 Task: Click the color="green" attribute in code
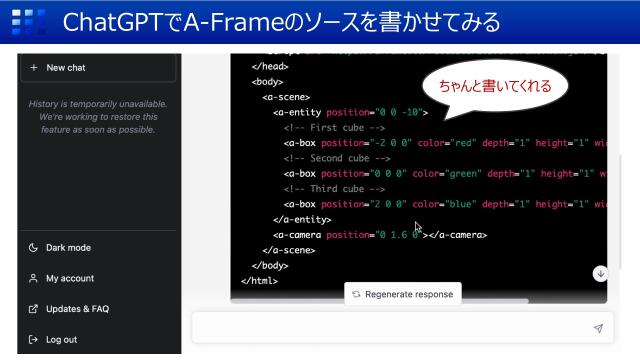(x=447, y=173)
